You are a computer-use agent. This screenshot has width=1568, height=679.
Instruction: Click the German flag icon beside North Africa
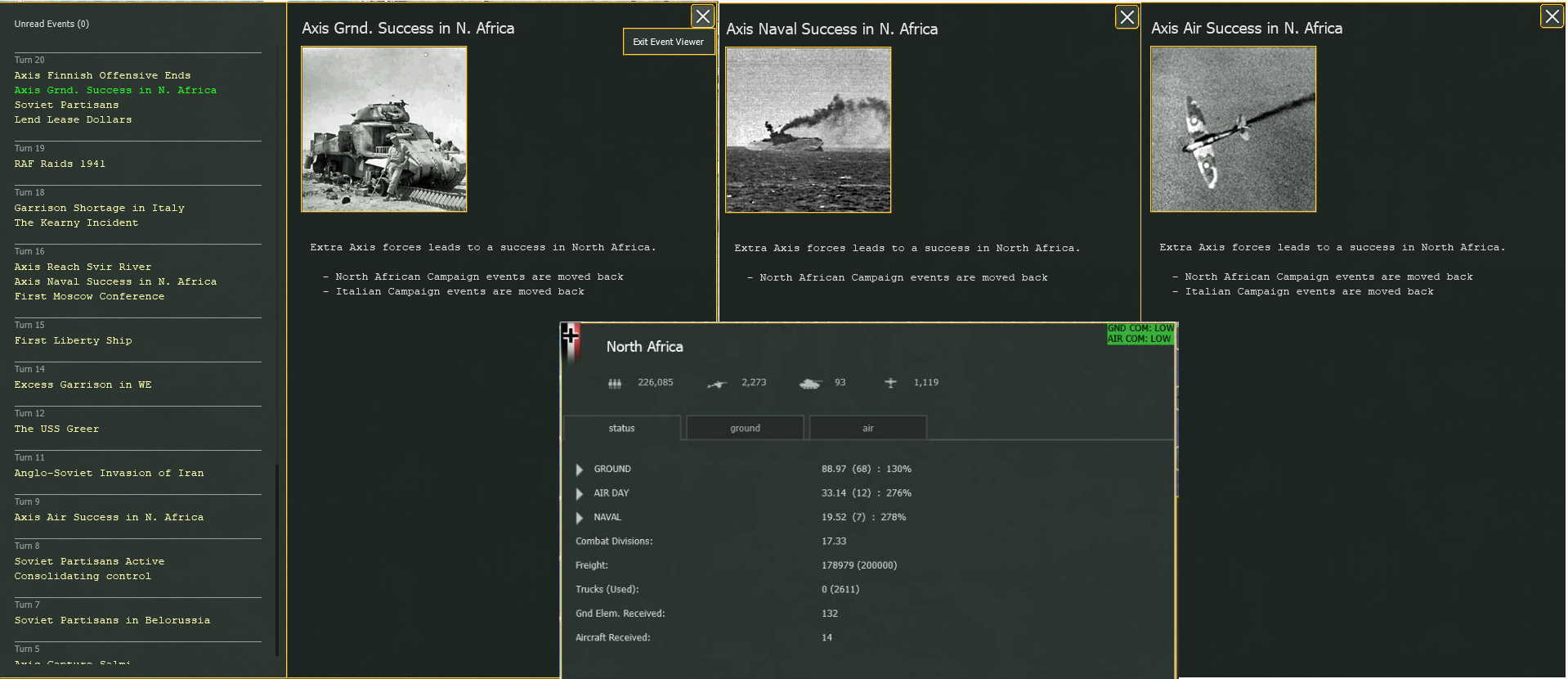tap(571, 343)
